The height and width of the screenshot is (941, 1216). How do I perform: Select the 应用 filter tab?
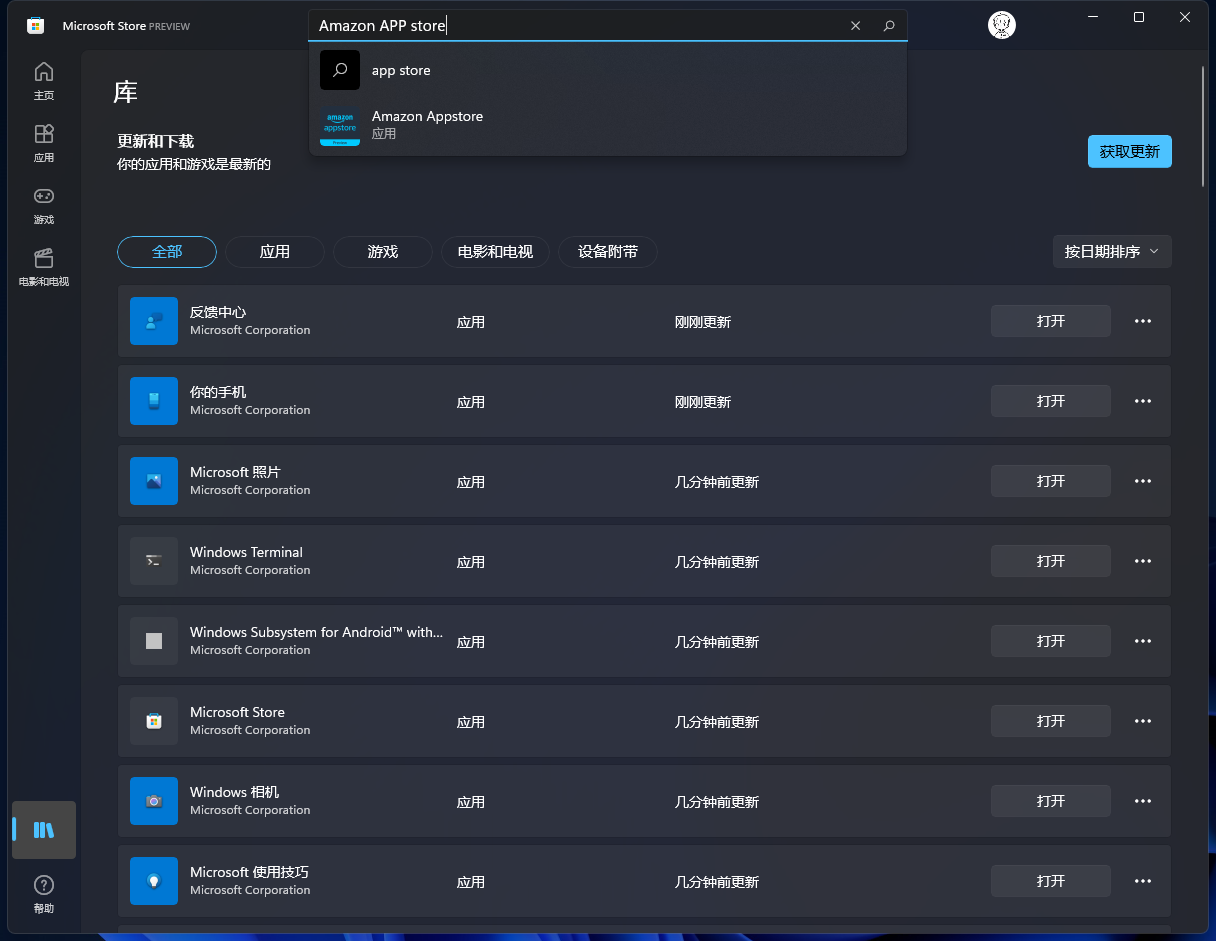[275, 252]
